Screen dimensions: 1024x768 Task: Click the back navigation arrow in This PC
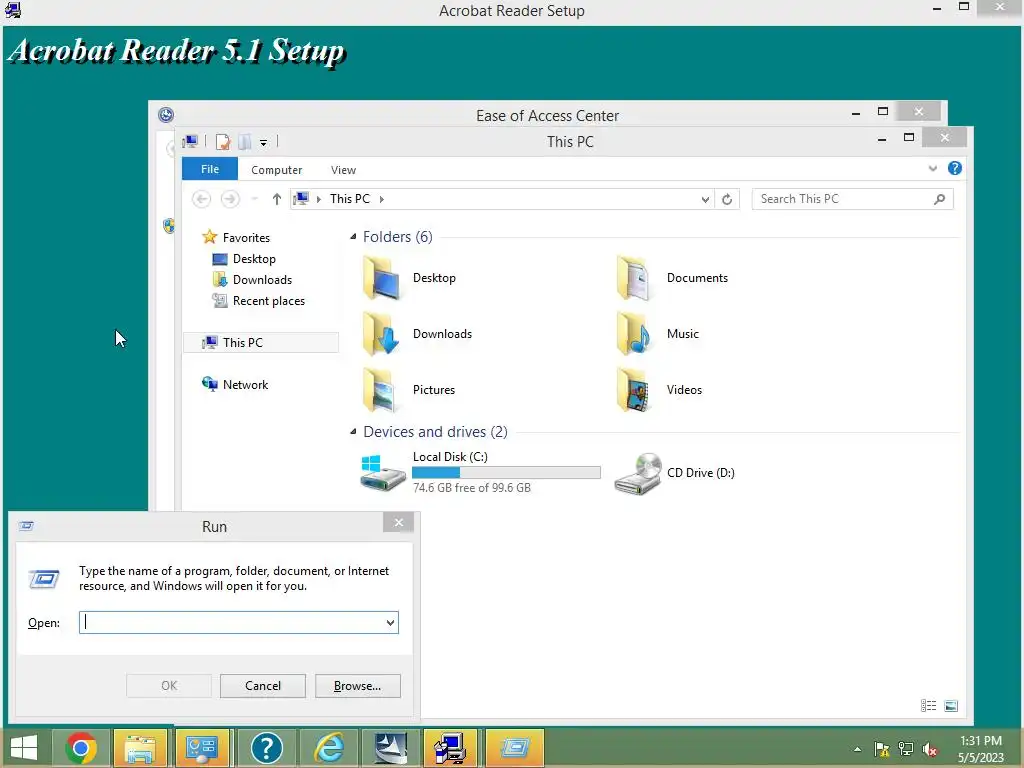click(x=201, y=199)
